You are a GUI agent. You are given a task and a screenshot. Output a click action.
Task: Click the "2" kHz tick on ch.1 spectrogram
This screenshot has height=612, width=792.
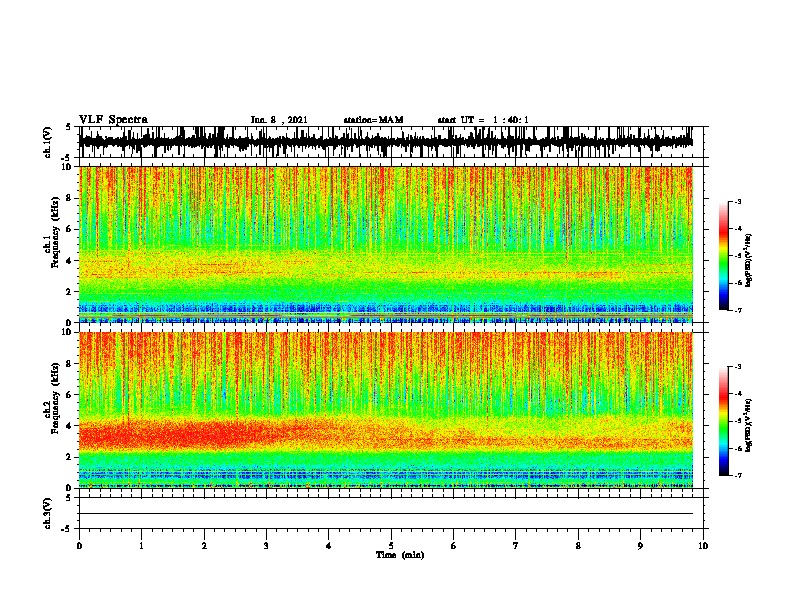pyautogui.click(x=71, y=292)
